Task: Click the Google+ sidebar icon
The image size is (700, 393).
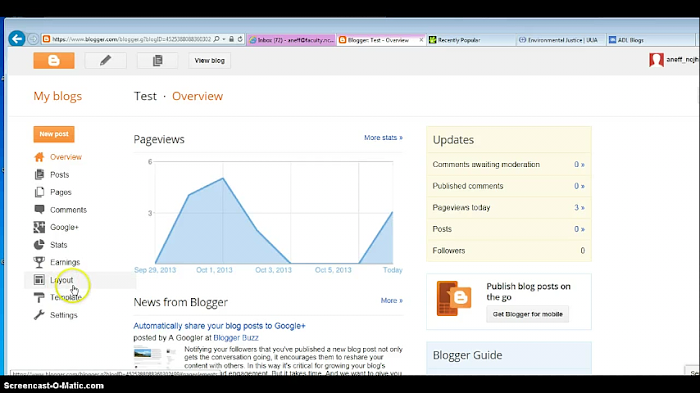Action: click(39, 227)
